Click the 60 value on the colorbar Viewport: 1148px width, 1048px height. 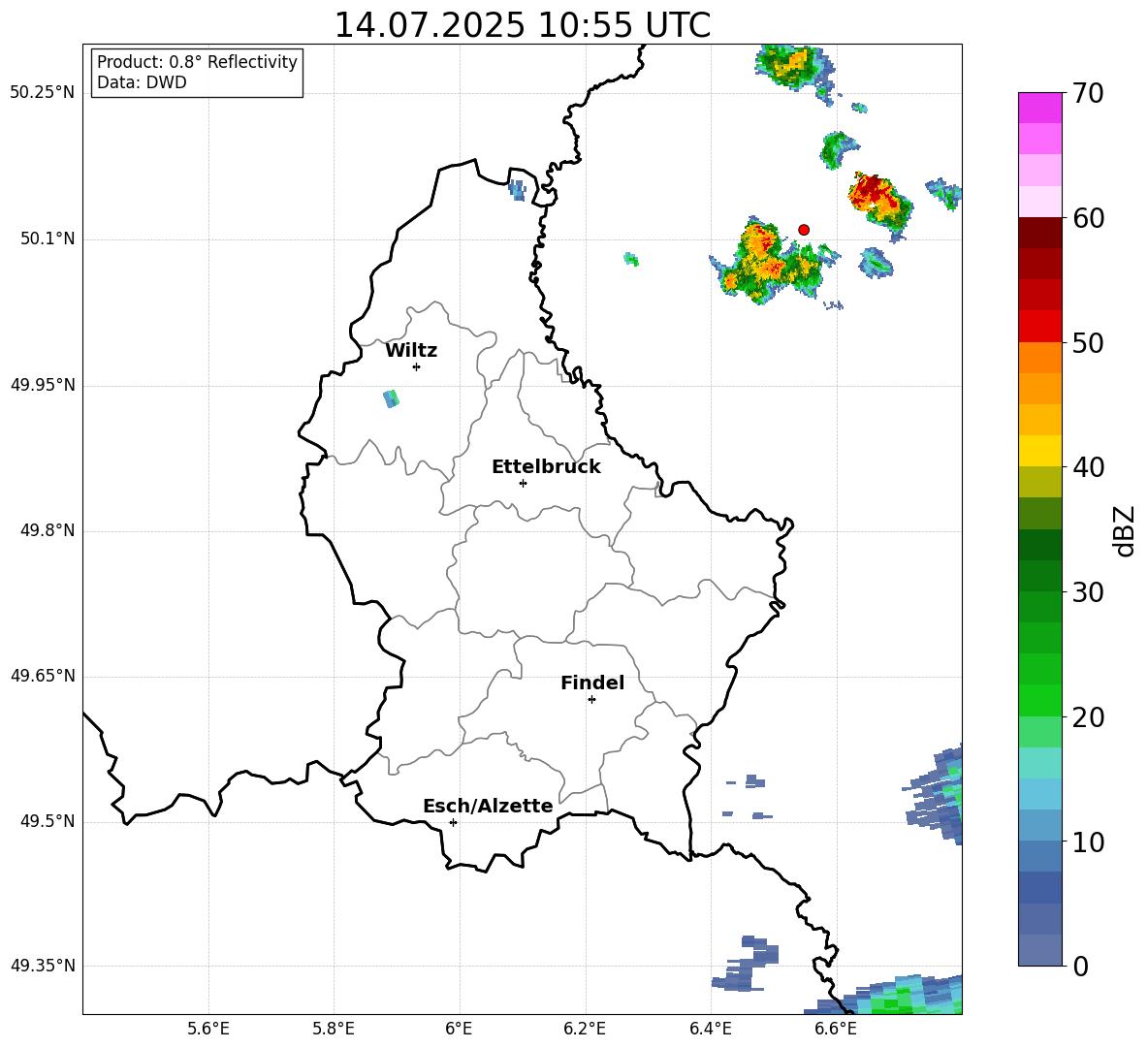pyautogui.click(x=1088, y=218)
